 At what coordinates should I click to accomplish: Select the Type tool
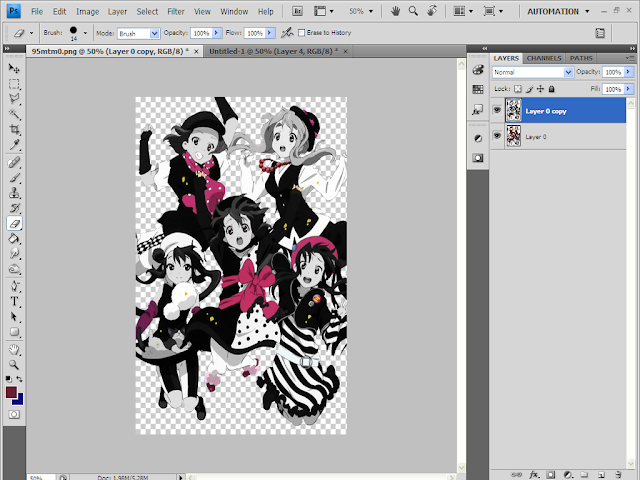[14, 301]
